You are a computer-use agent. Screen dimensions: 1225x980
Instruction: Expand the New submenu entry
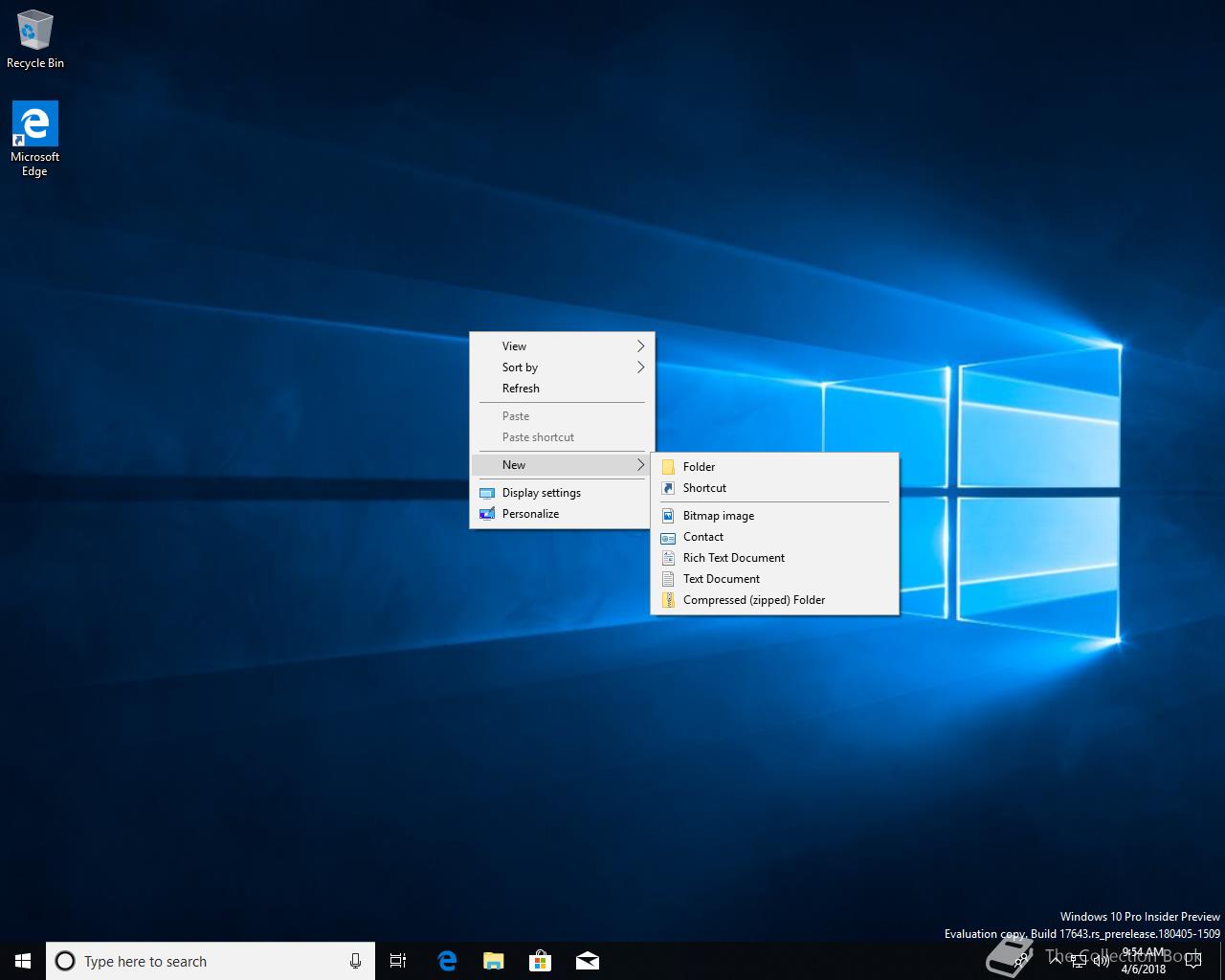pyautogui.click(x=562, y=465)
